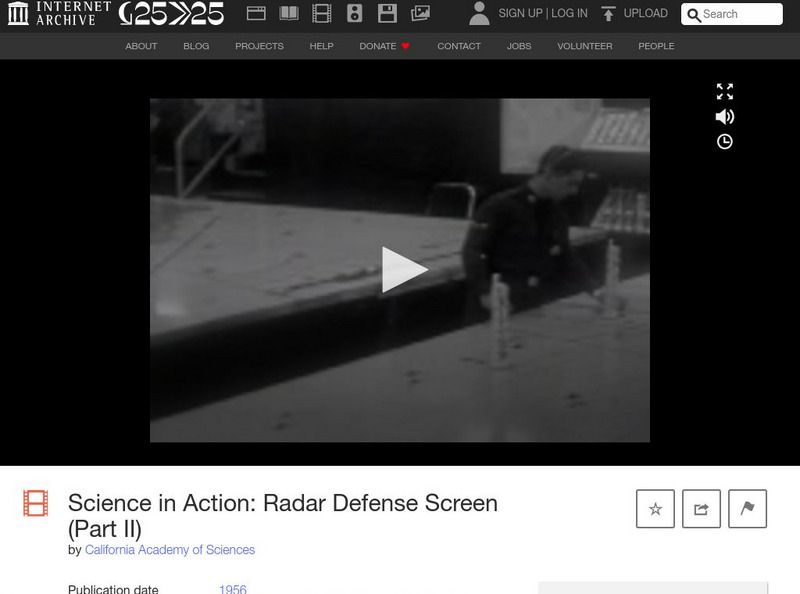800x594 pixels.
Task: Browse the images collection
Action: coord(418,13)
